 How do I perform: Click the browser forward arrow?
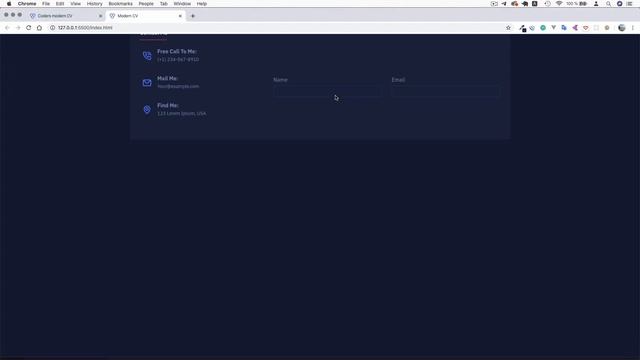click(x=18, y=28)
